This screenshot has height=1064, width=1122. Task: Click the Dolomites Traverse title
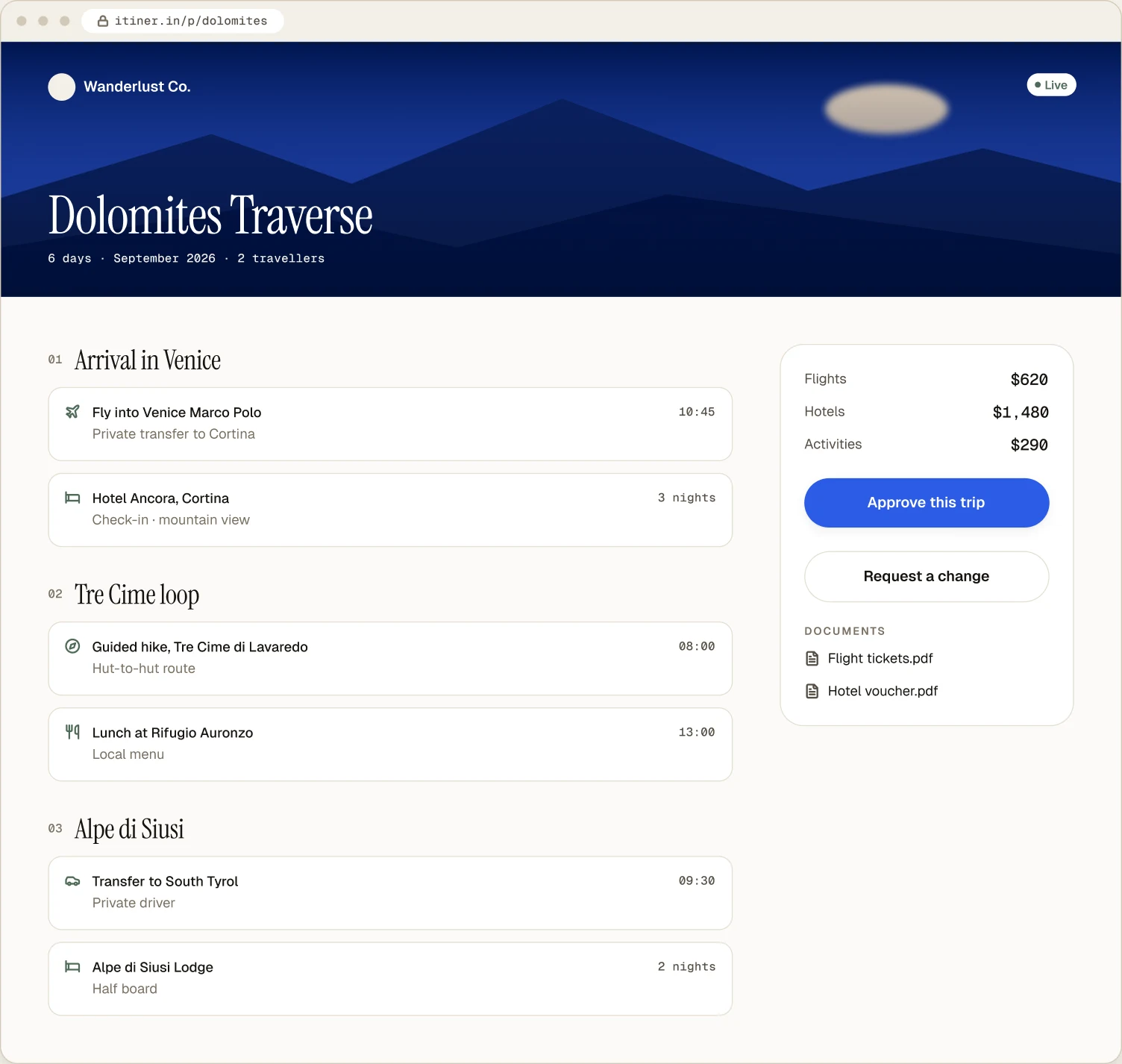click(210, 215)
